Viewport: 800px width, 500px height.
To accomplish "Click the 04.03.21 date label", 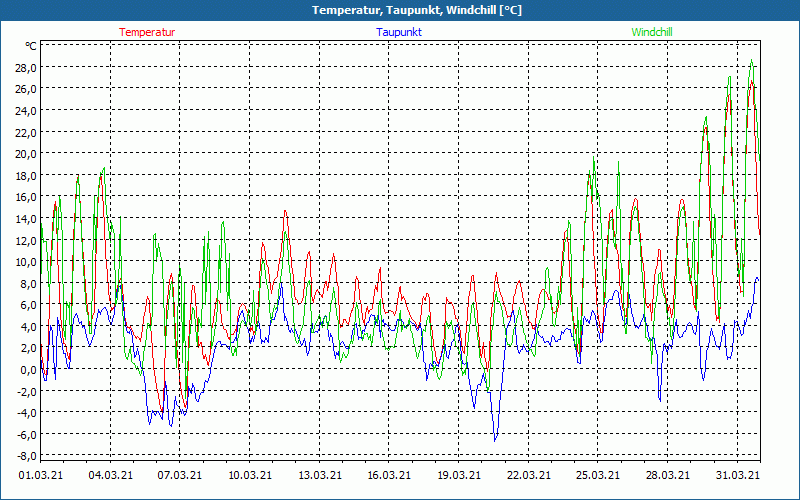I will tap(111, 475).
